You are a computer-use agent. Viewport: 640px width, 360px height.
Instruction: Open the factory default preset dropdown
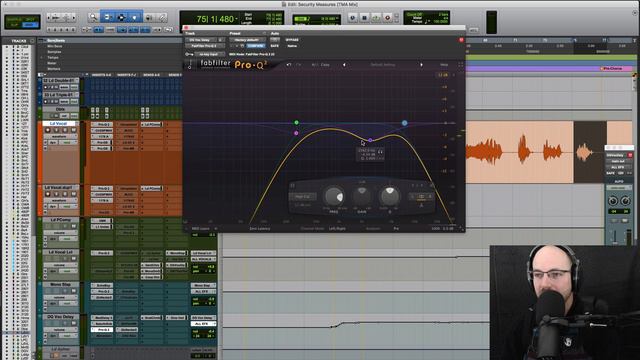(x=247, y=40)
